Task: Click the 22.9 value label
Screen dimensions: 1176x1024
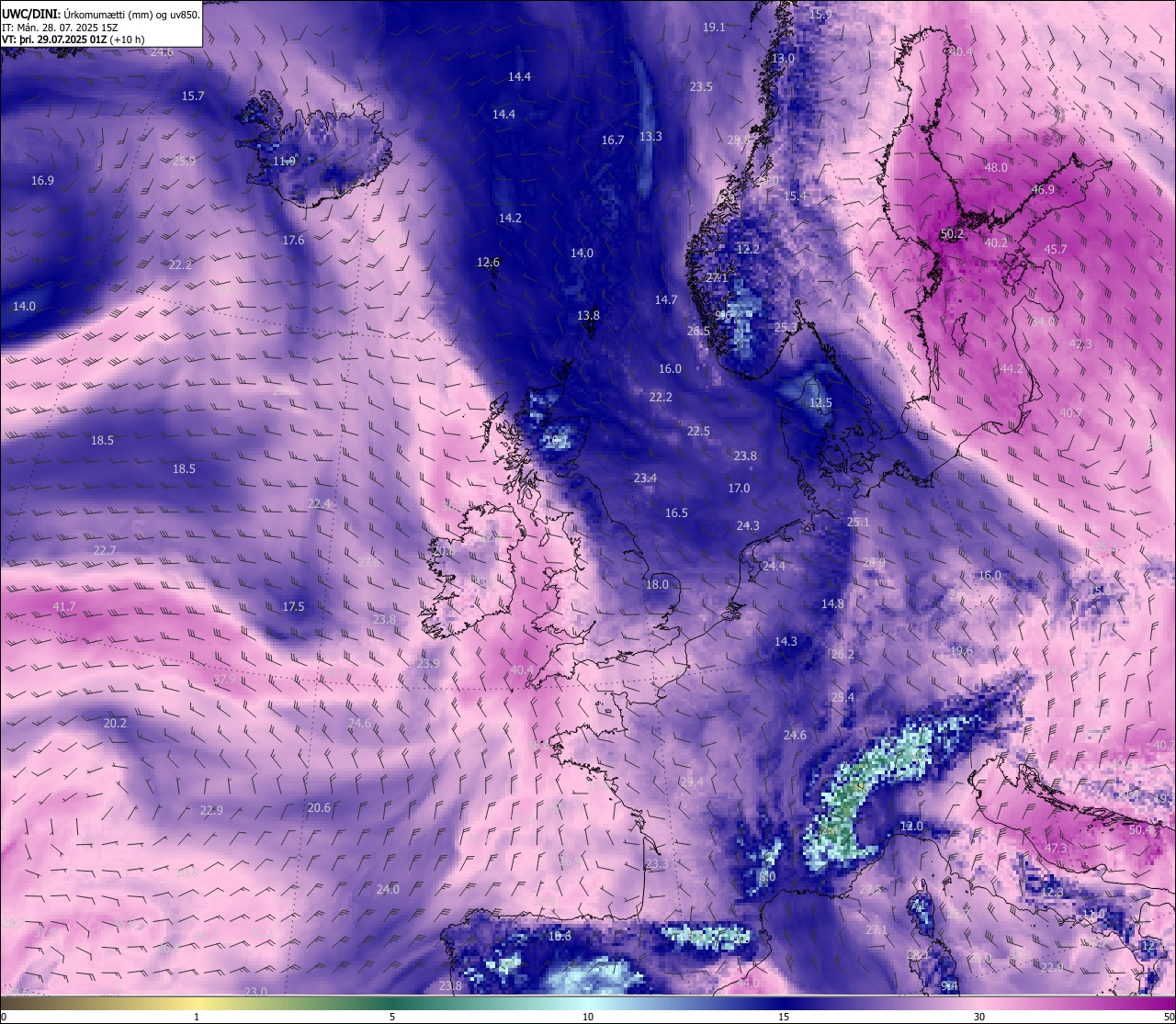Action: 211,811
